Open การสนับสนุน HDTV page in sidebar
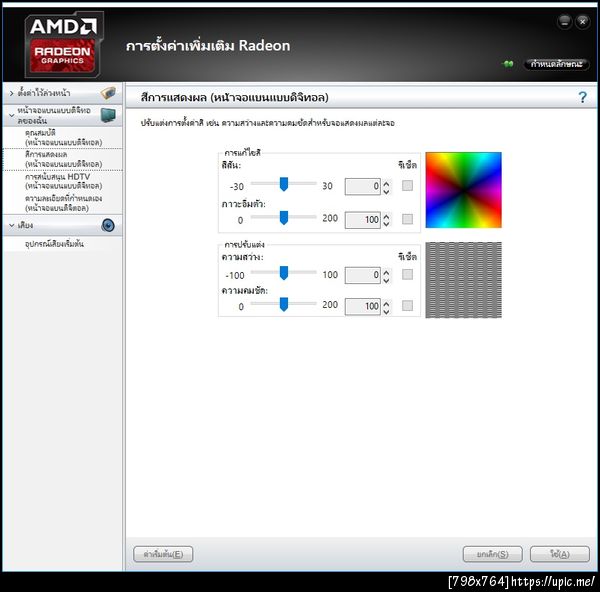This screenshot has width=600, height=592. click(x=64, y=181)
